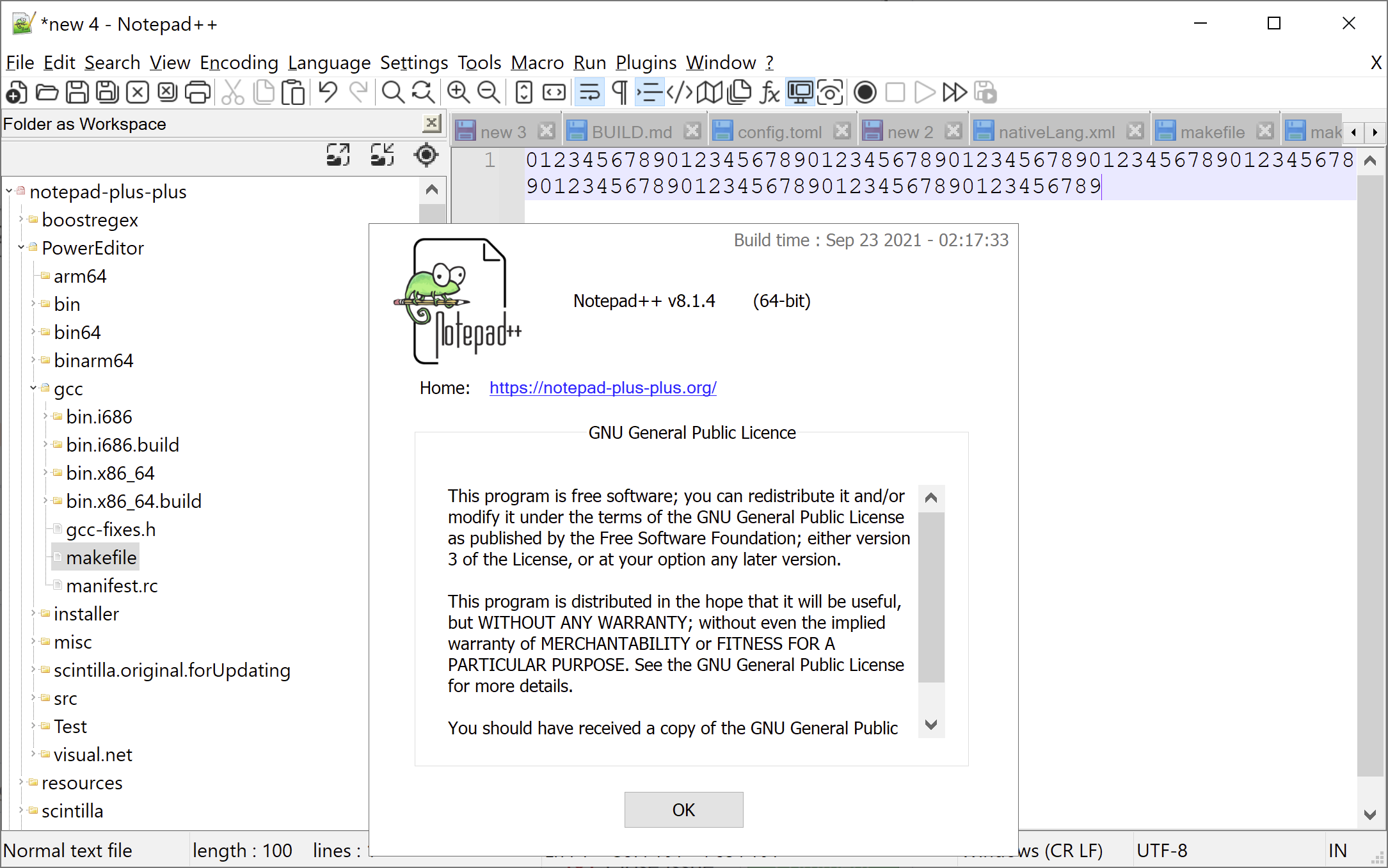
Task: Open user defined language dialog icon
Action: (680, 93)
